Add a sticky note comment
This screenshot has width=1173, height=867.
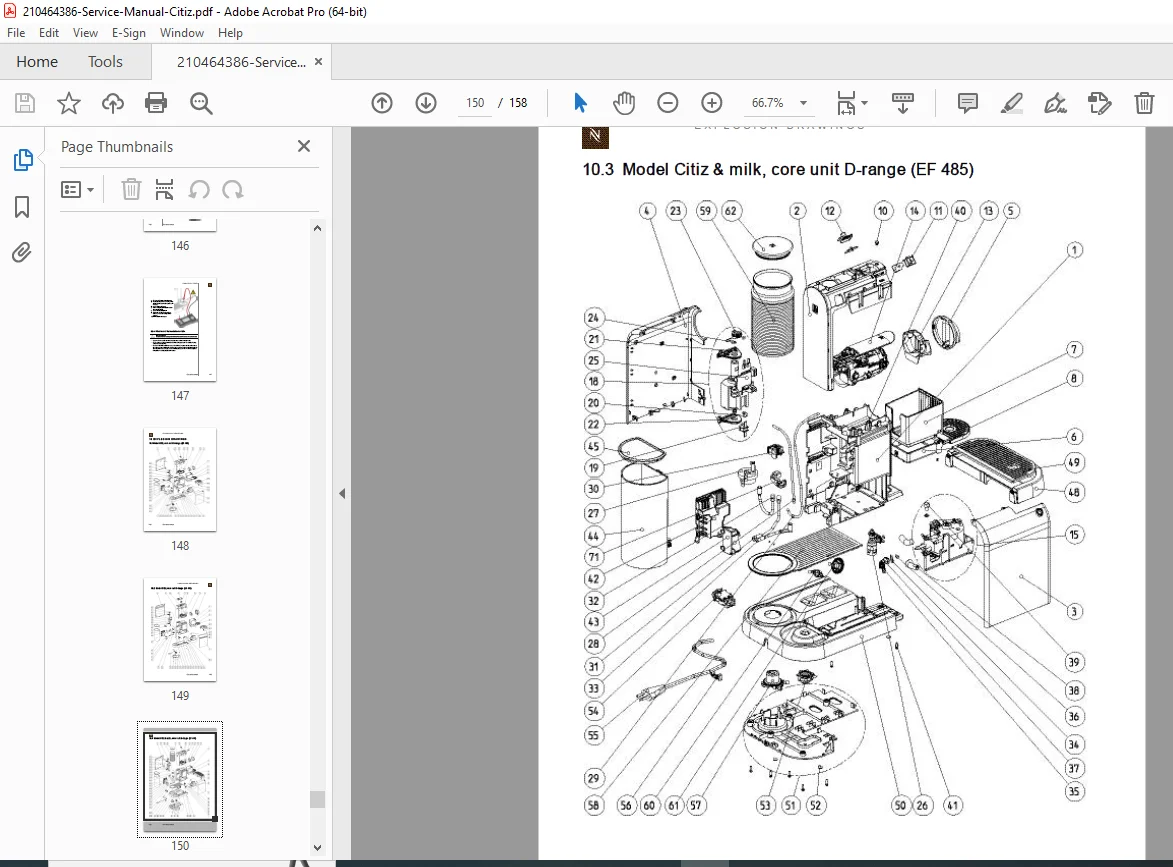(967, 102)
